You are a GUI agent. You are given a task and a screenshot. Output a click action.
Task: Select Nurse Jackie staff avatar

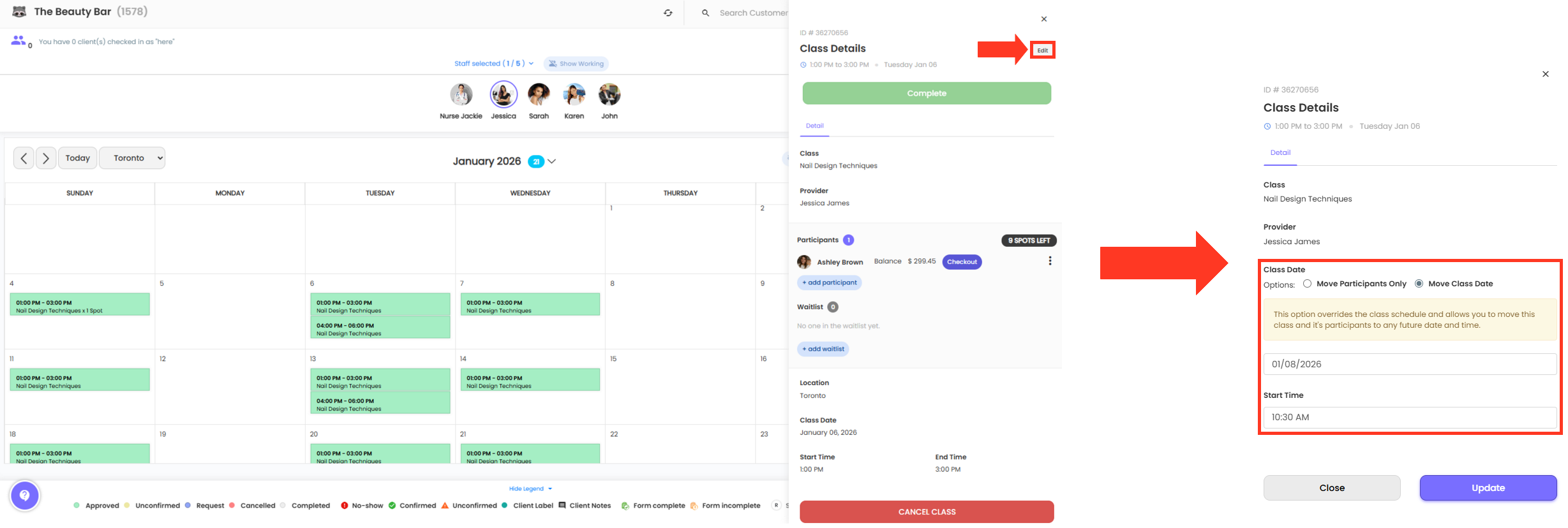pyautogui.click(x=461, y=94)
